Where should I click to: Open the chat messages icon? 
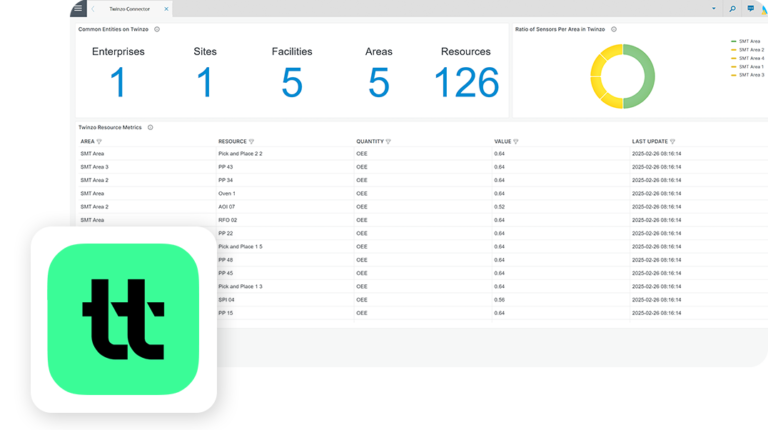click(750, 9)
